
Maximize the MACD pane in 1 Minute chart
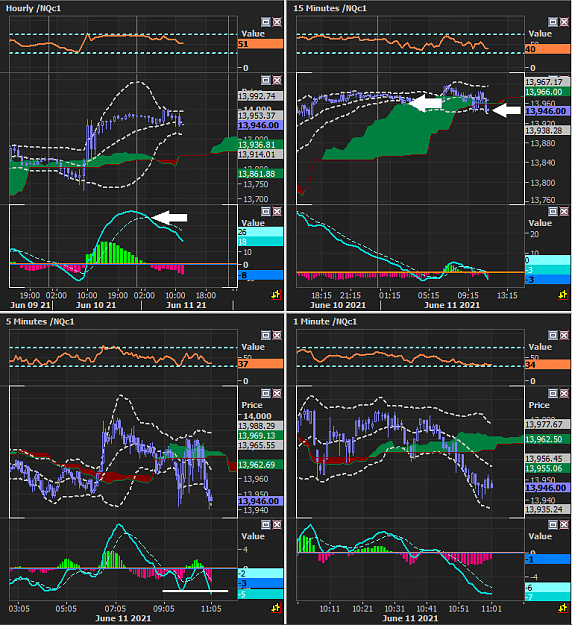553,525
